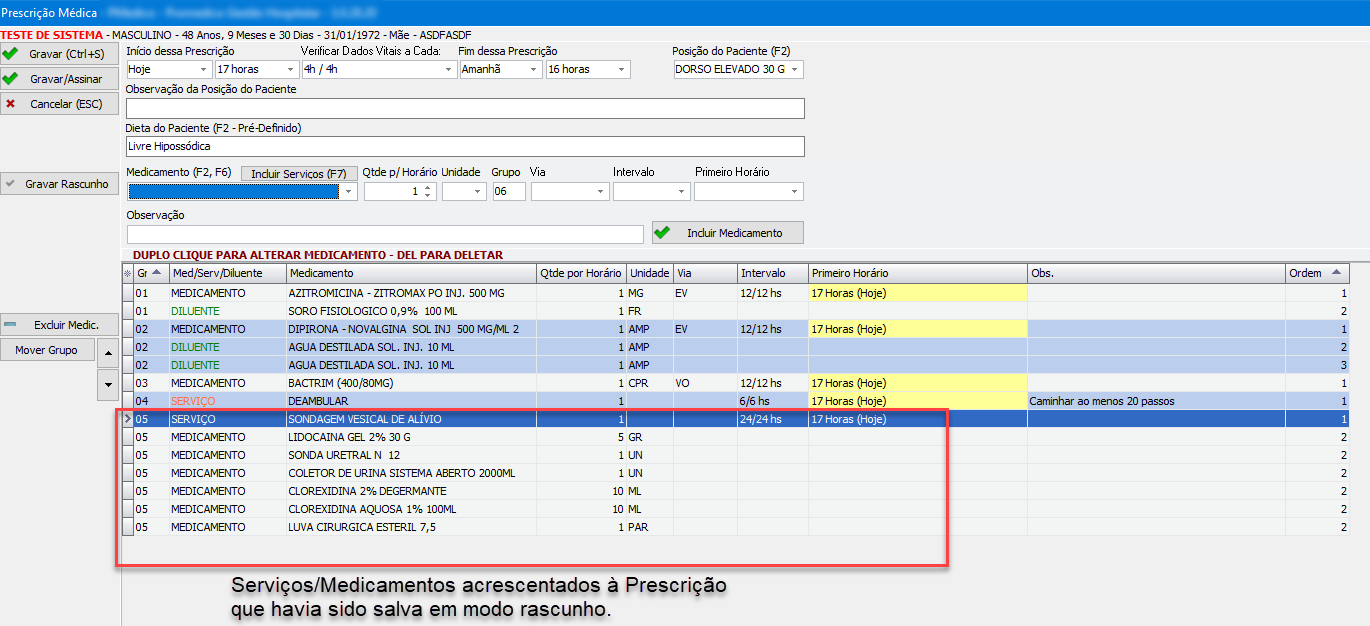
Task: Click the Incluir Serviços (F7) button
Action: point(299,173)
